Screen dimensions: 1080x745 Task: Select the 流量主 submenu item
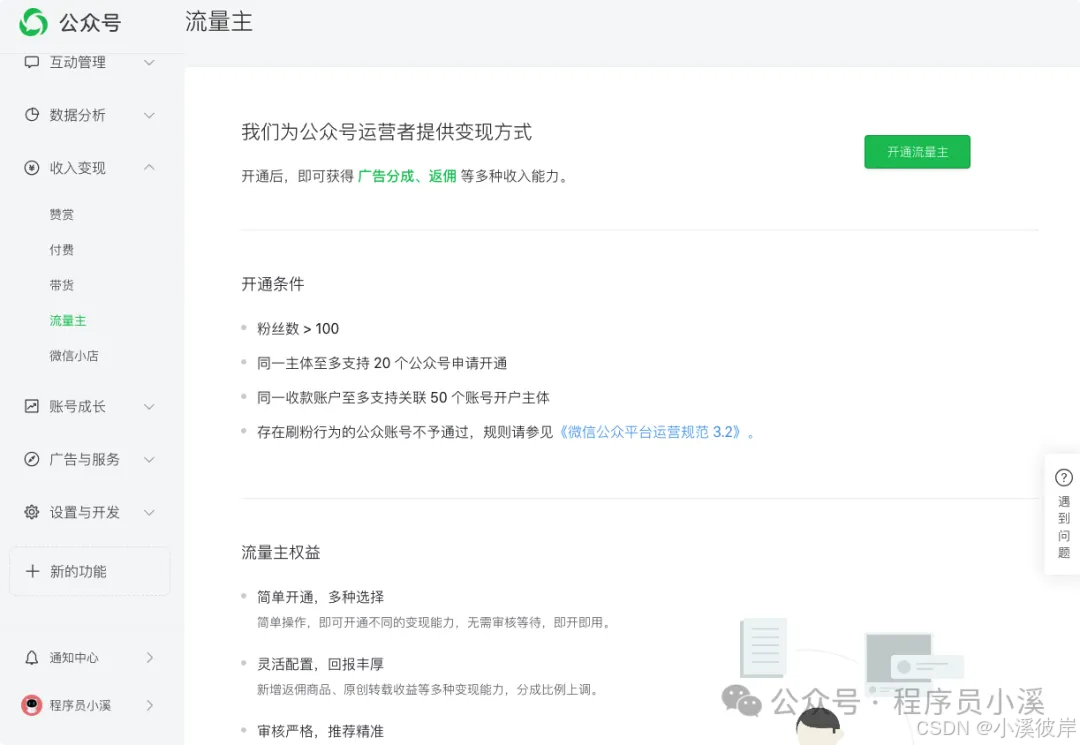coord(68,321)
